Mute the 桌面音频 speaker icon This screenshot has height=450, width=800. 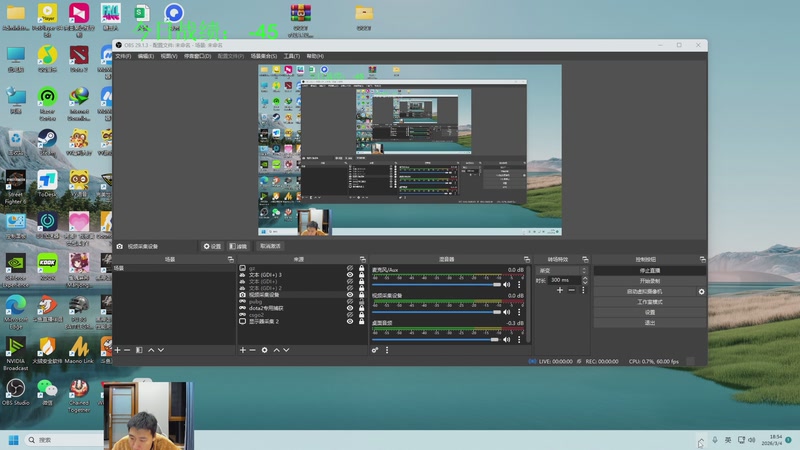[x=507, y=339]
